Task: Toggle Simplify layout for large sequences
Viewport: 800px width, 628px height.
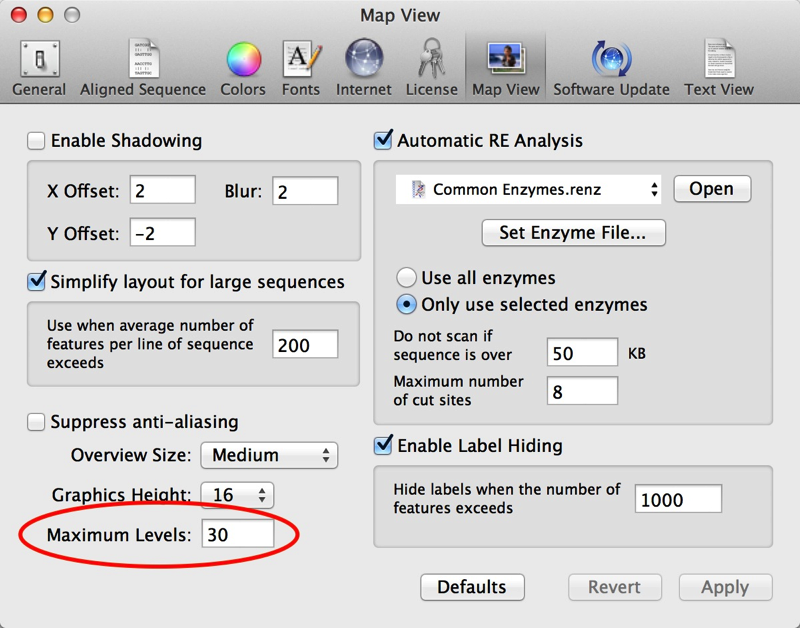Action: 37,282
